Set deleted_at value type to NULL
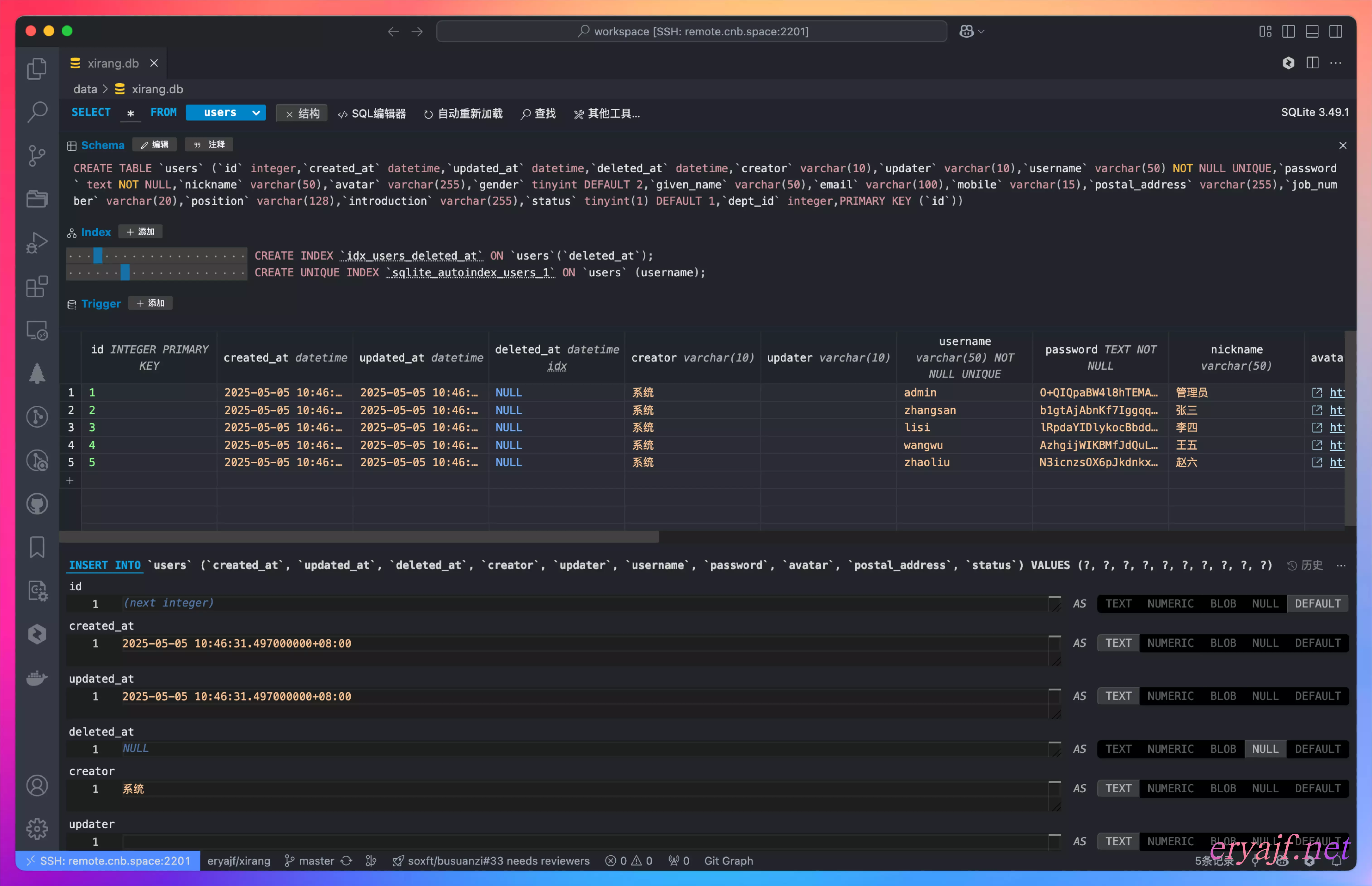The height and width of the screenshot is (886, 1372). tap(1265, 749)
